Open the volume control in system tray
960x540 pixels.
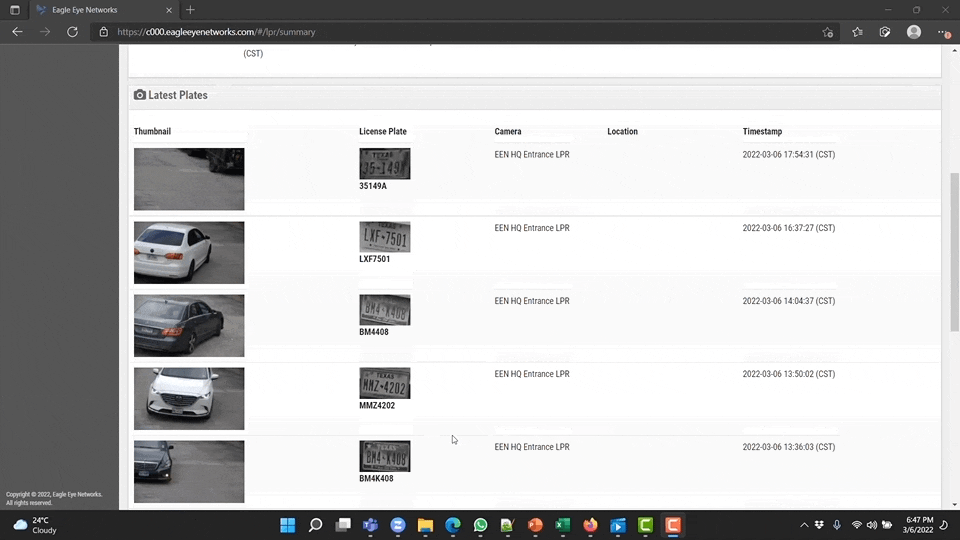click(x=872, y=525)
